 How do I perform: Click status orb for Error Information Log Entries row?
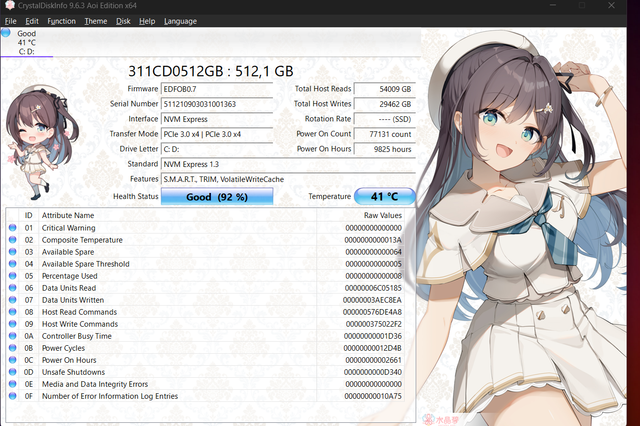pyautogui.click(x=13, y=396)
